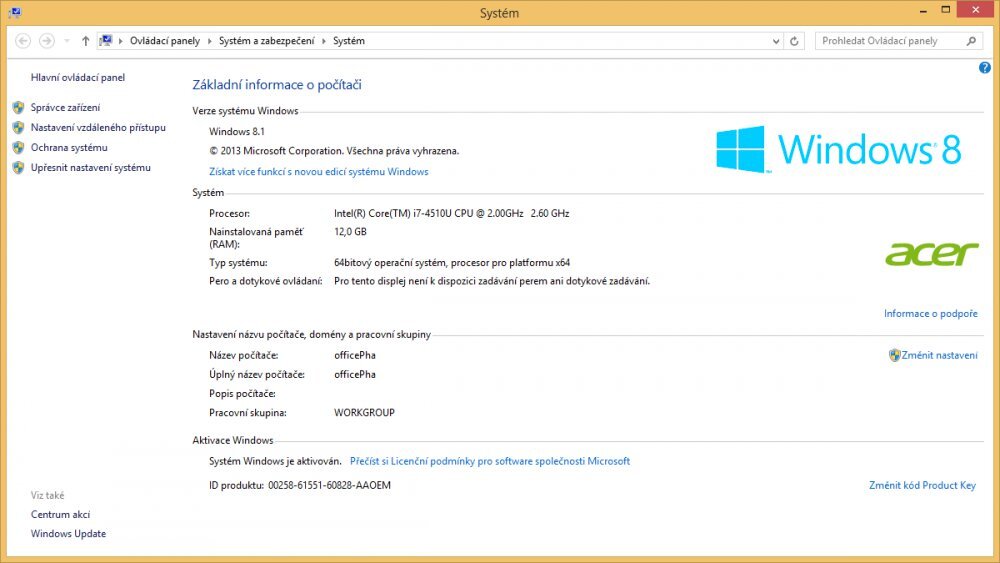1000x563 pixels.
Task: Go back with the back arrow button
Action: (x=23, y=41)
